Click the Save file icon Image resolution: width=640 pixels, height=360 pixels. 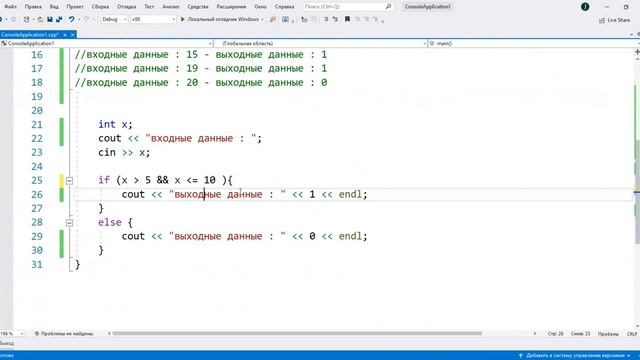(x=50, y=19)
